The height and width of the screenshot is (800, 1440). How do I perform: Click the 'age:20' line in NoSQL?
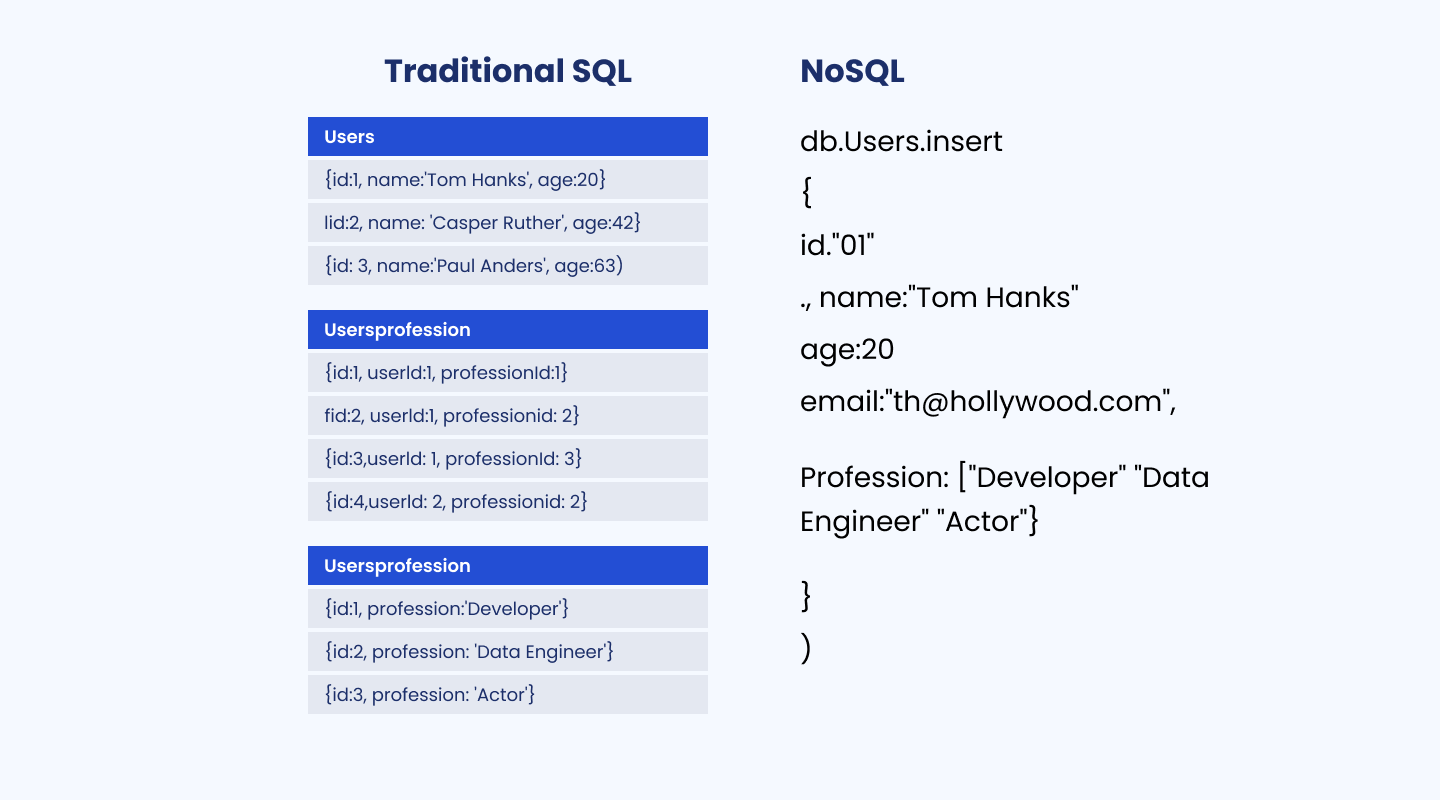(847, 350)
